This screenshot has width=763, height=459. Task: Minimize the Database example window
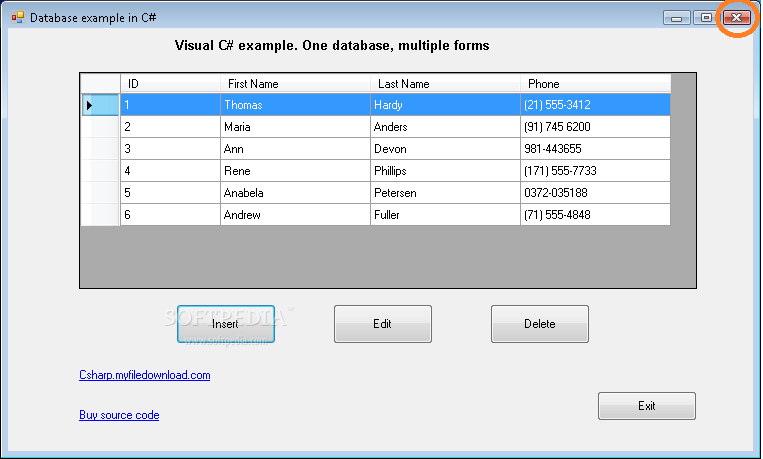point(676,18)
